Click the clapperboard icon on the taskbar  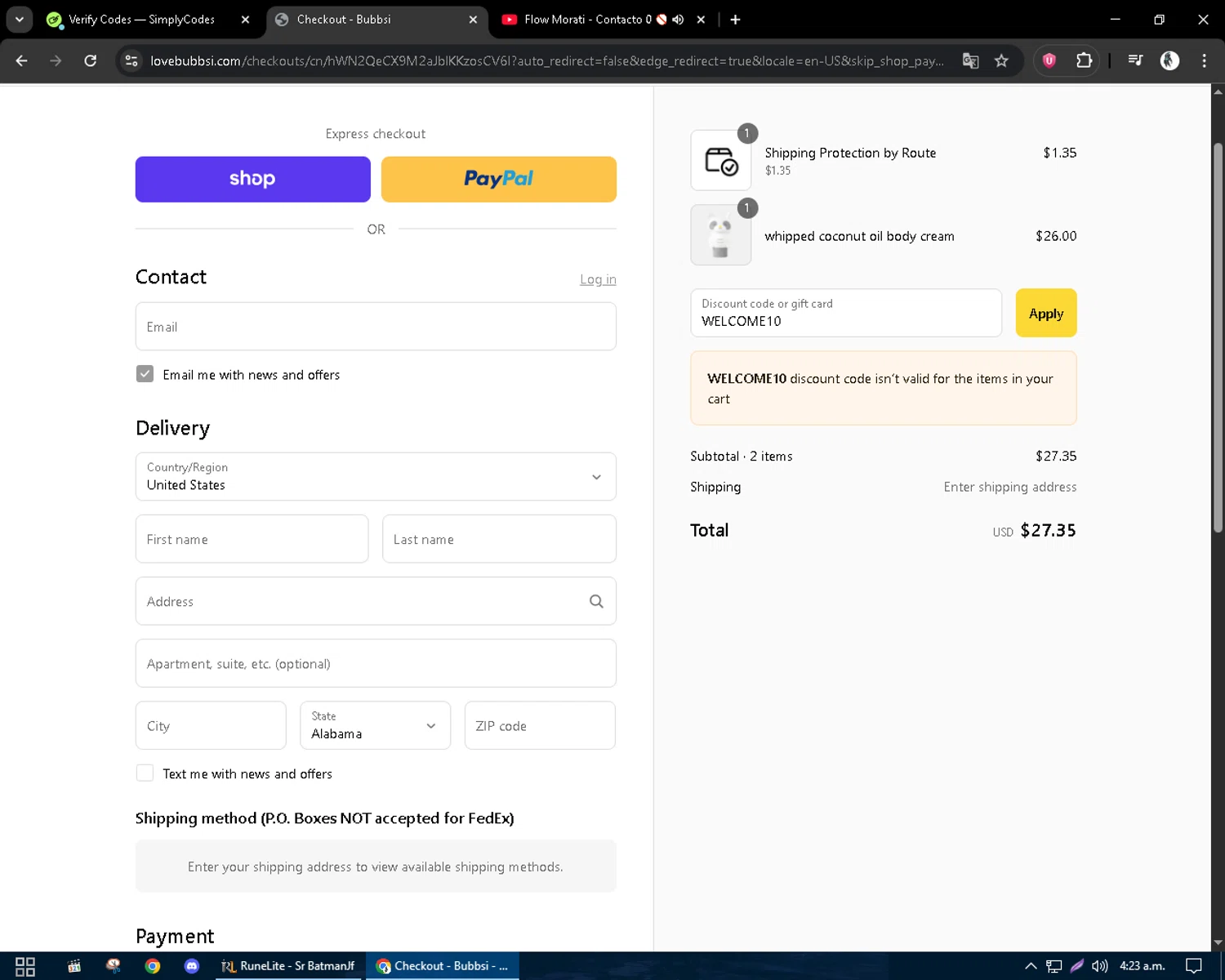point(74,966)
